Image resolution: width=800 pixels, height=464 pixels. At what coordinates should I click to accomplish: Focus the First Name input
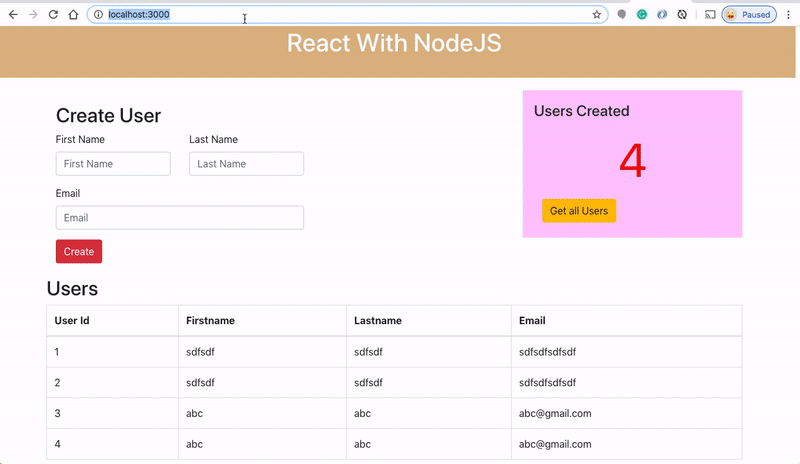coord(113,164)
